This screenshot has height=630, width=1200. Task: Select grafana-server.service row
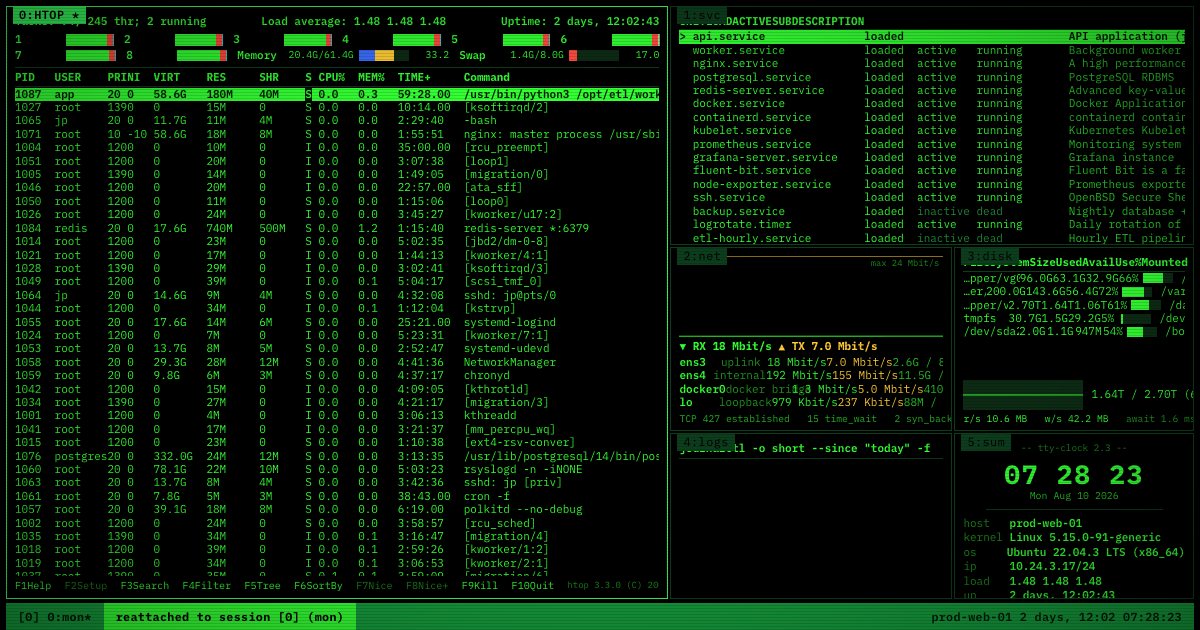933,157
